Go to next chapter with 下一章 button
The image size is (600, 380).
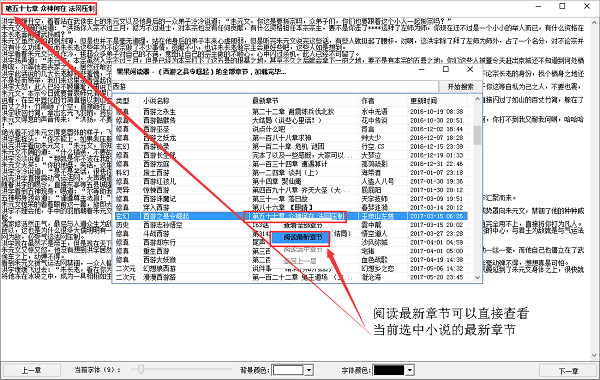click(x=568, y=370)
